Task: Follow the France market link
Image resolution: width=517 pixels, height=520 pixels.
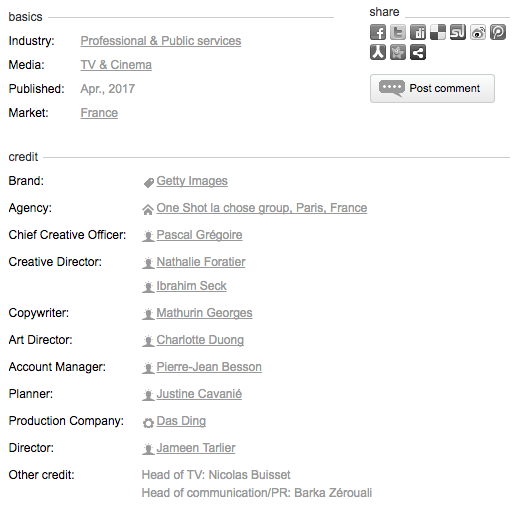Action: click(x=99, y=113)
